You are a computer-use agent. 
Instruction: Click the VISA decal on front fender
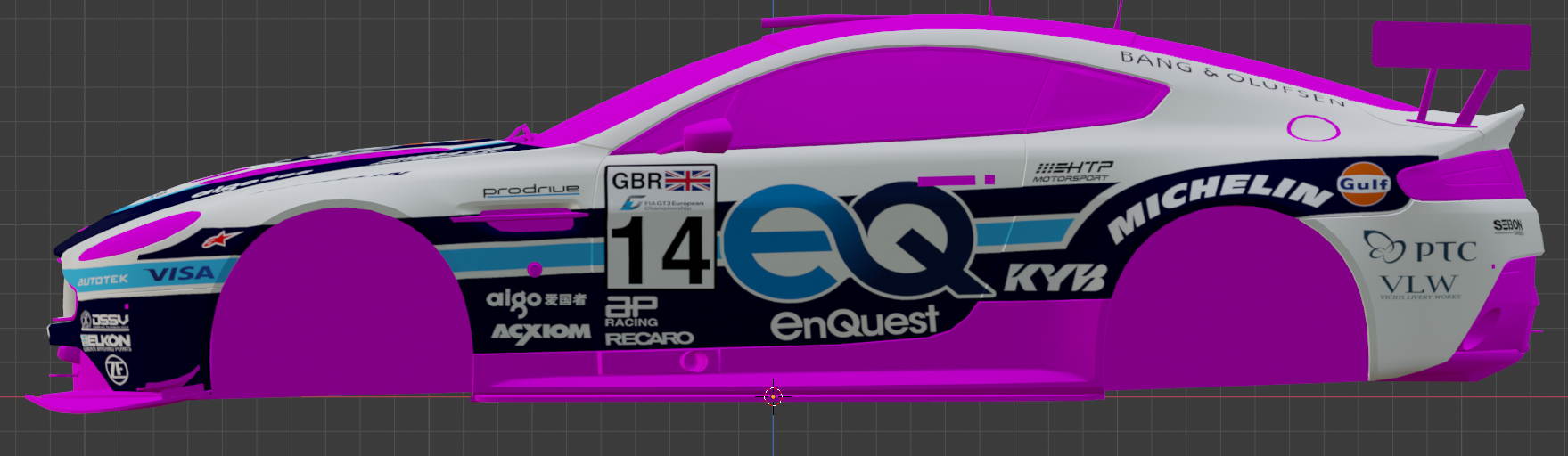[x=181, y=273]
